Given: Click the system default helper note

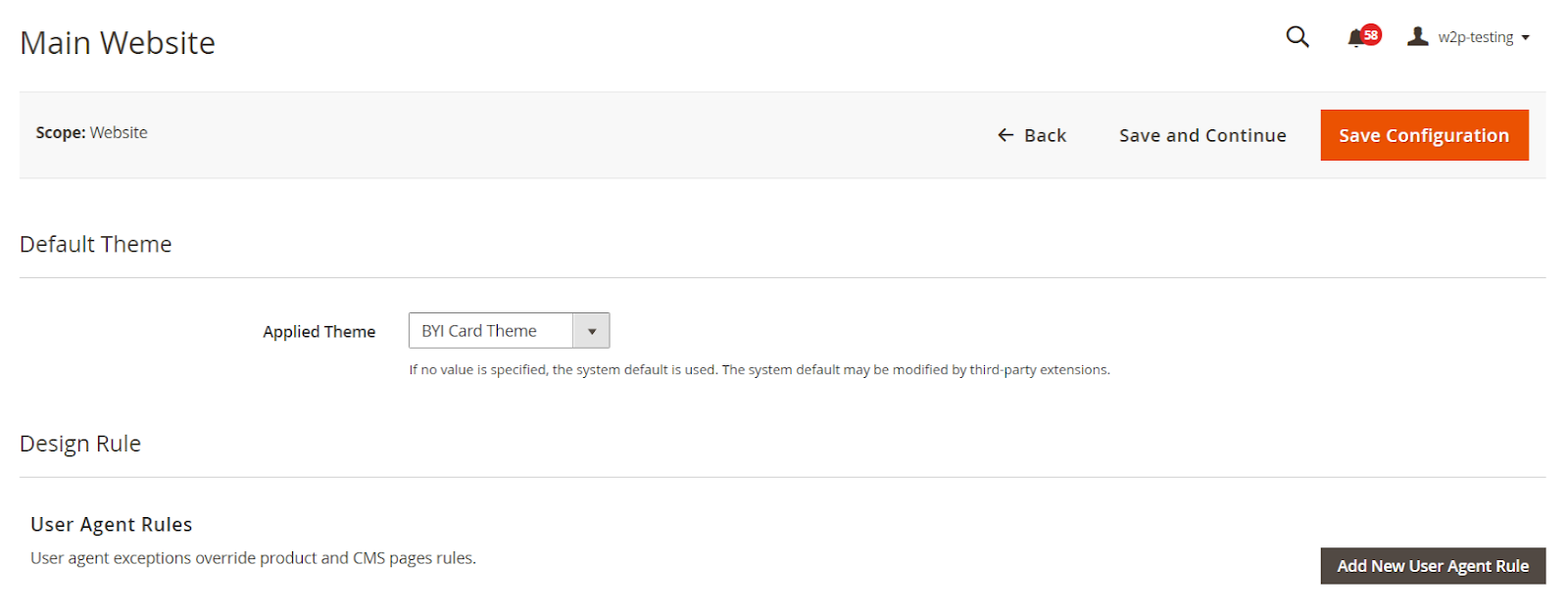Looking at the screenshot, I should pos(759,370).
